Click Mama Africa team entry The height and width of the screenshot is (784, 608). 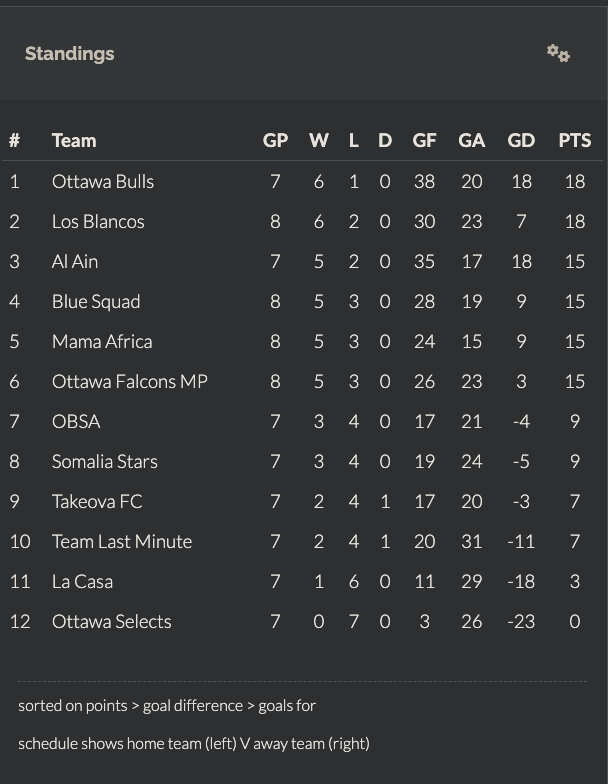(x=102, y=341)
